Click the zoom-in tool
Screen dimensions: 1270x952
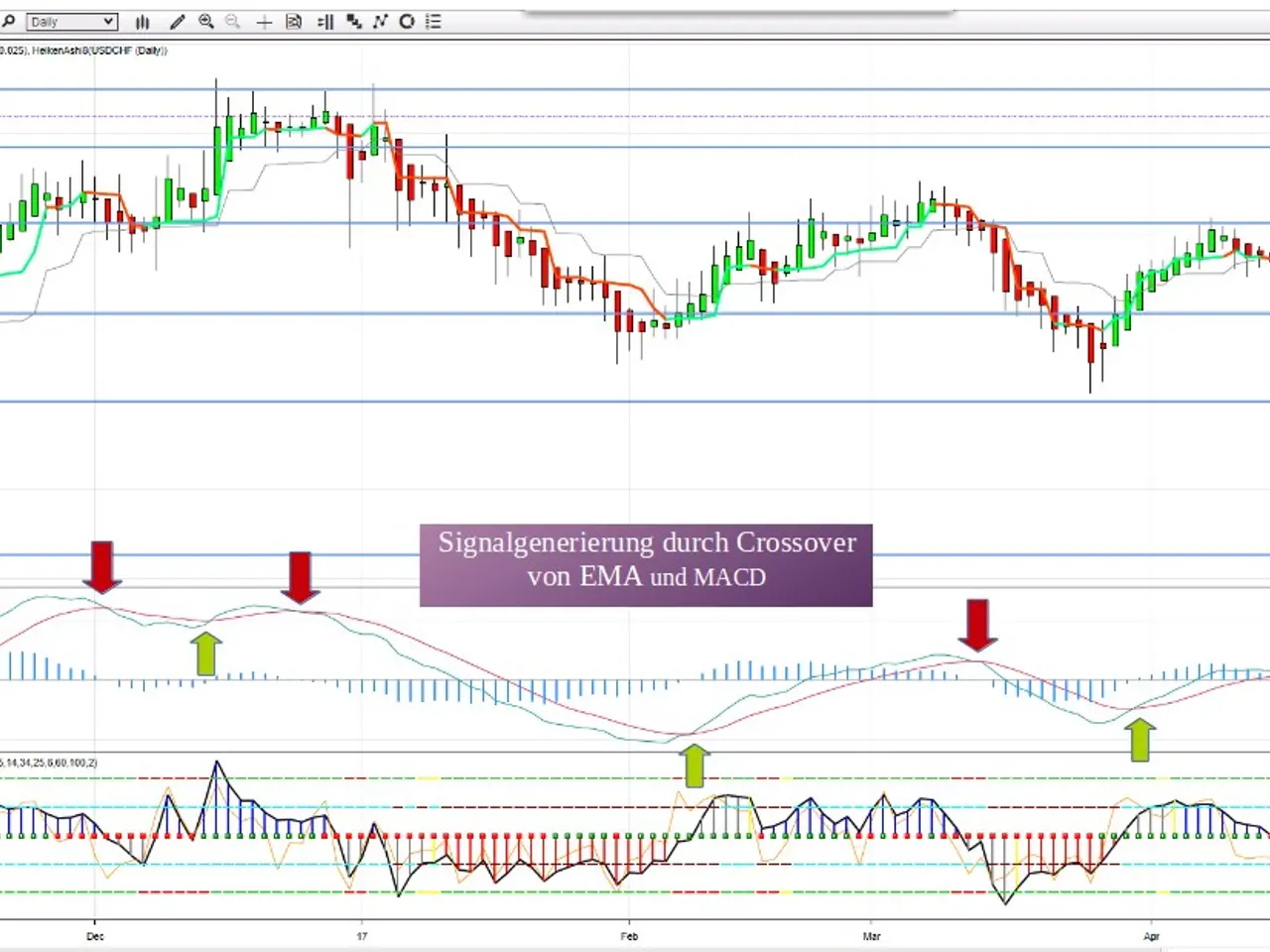206,21
